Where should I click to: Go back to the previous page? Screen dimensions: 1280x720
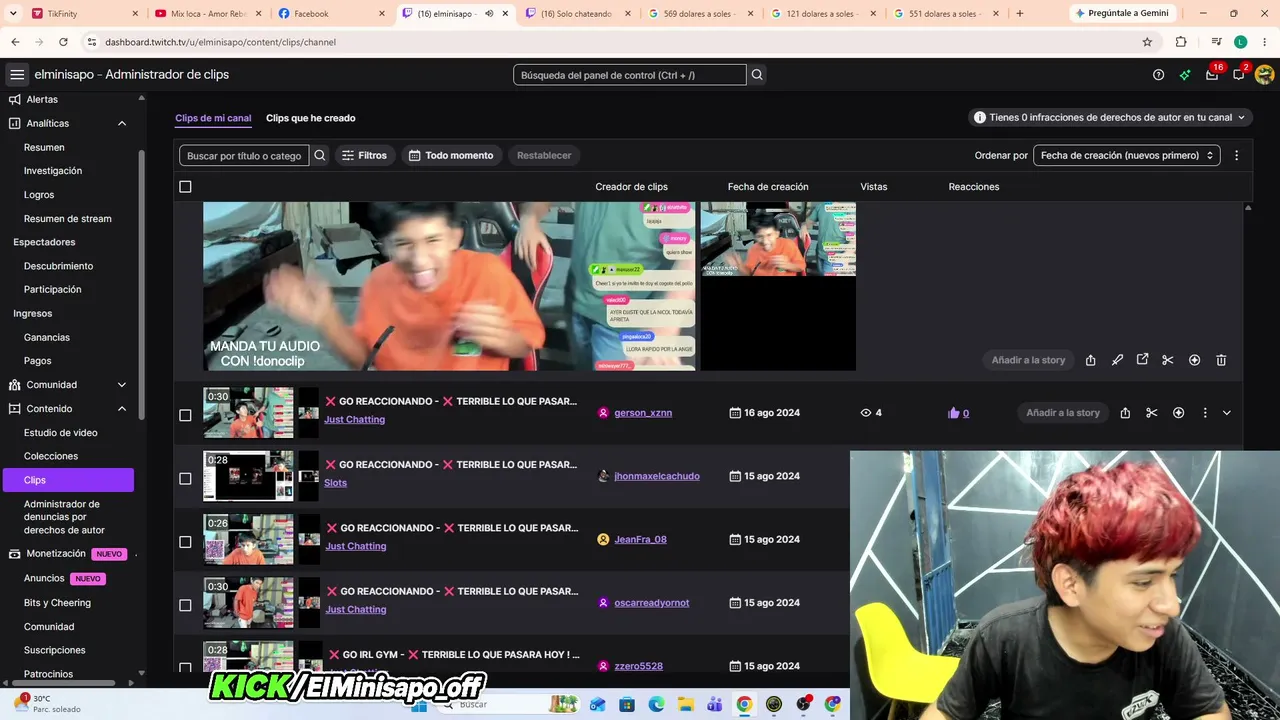click(x=15, y=42)
